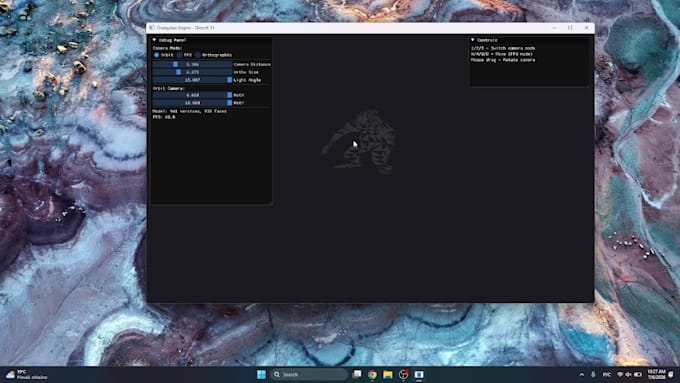The height and width of the screenshot is (383, 680).
Task: Open the red circular taskbar app icon
Action: pos(403,374)
